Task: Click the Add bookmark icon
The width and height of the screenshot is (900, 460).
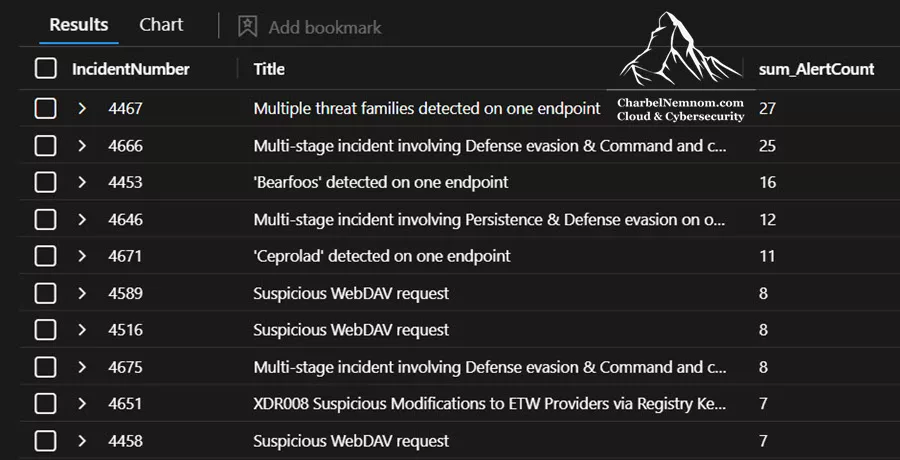Action: tap(247, 26)
